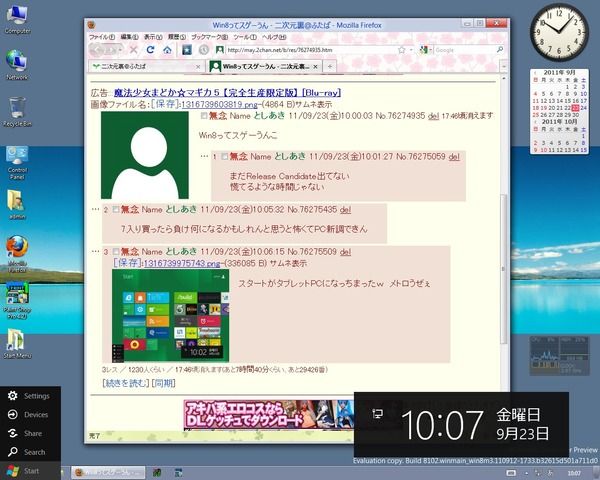Open the green avatar thumbnail image

(145, 155)
